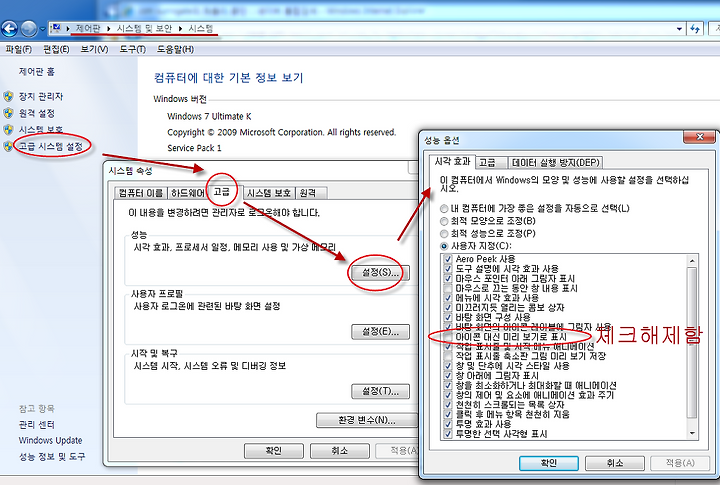Image resolution: width=720 pixels, height=485 pixels.
Task: Open 고급 시스템 설정 link
Action: tap(51, 146)
